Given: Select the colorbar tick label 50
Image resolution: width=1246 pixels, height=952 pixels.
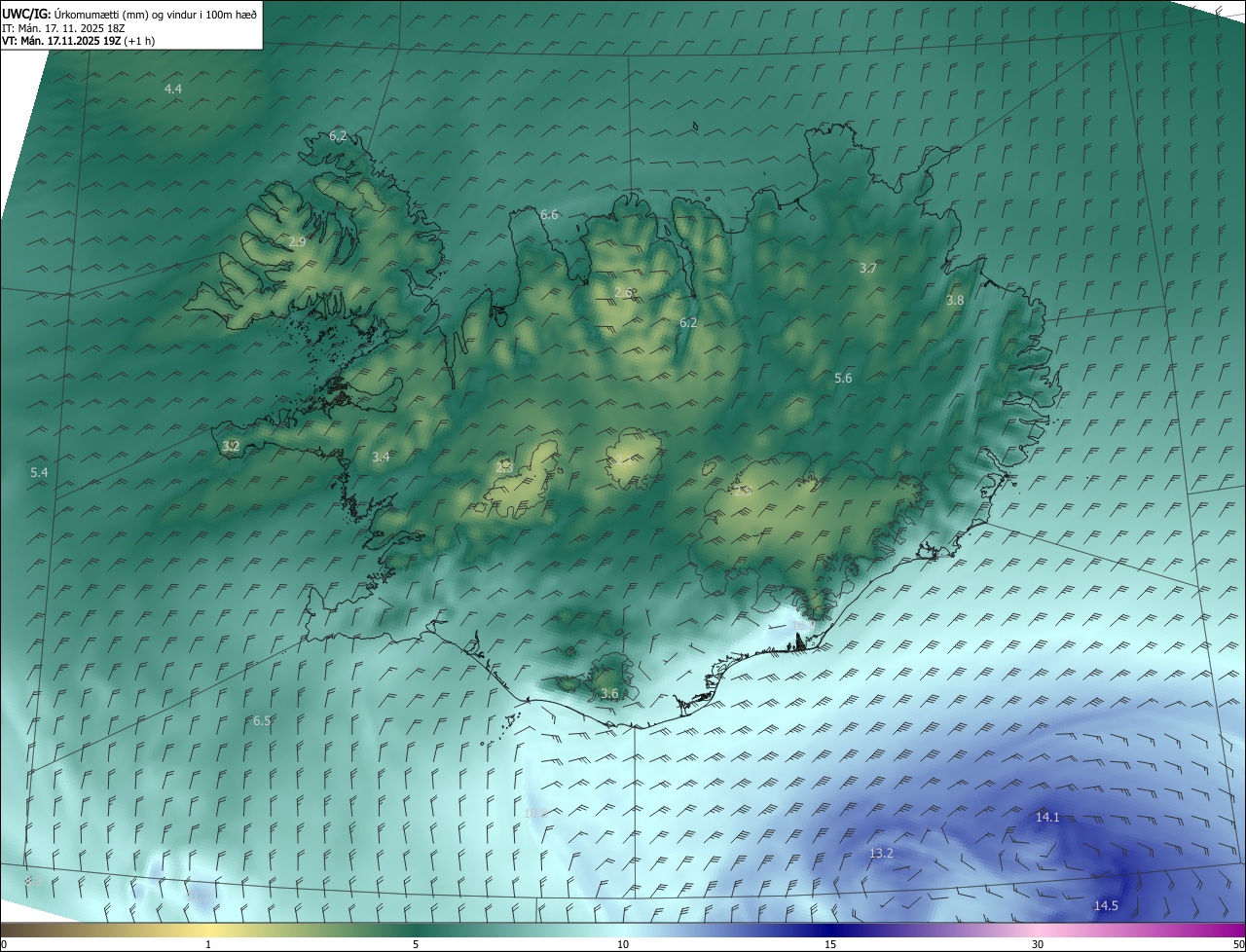Looking at the screenshot, I should coord(1238,944).
